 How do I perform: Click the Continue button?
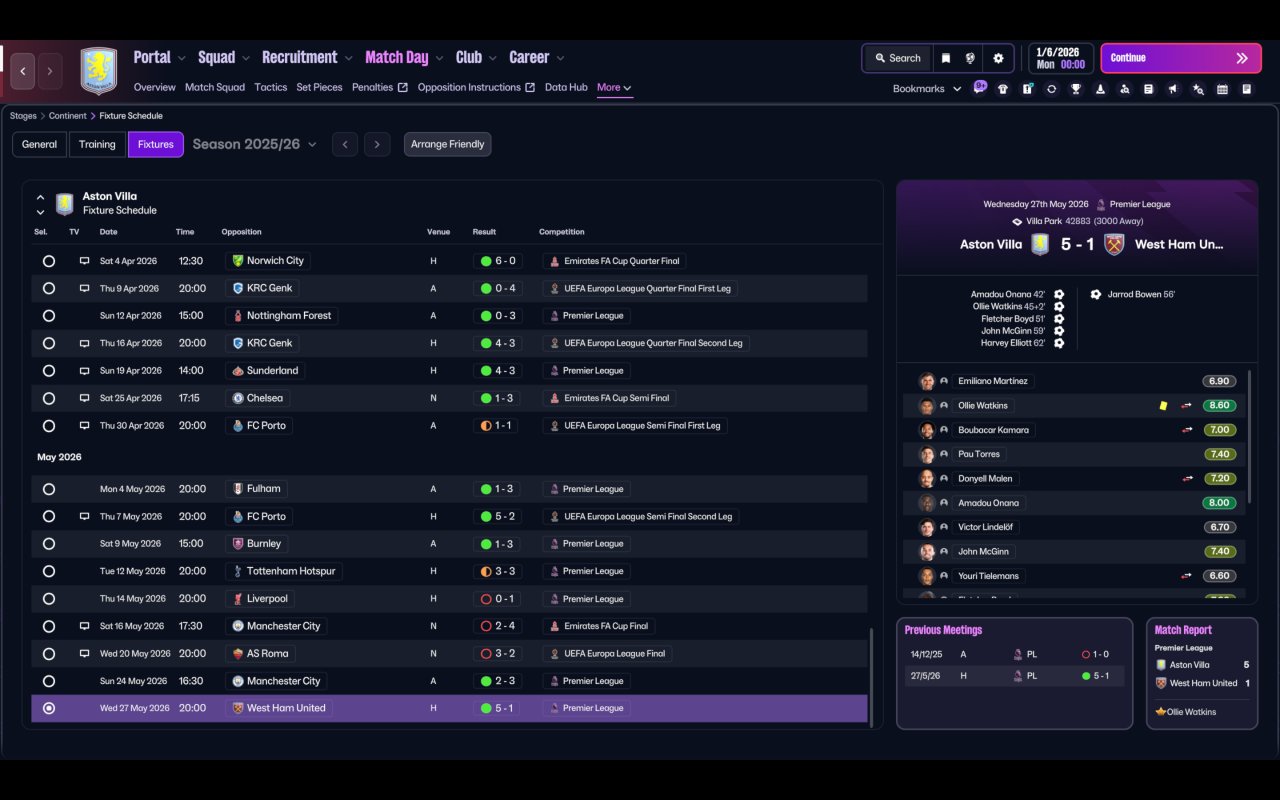point(1179,58)
